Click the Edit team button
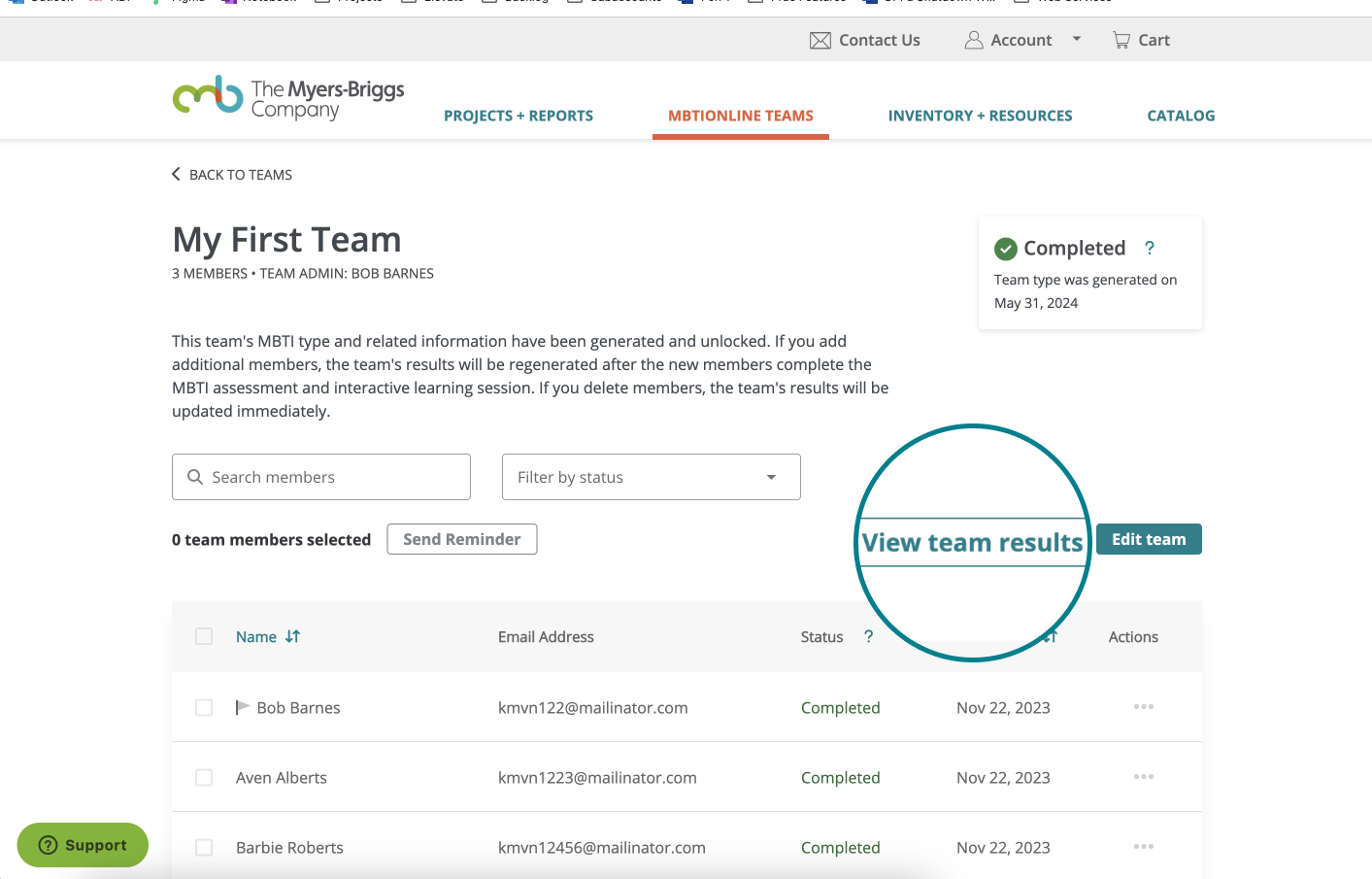 pyautogui.click(x=1149, y=539)
